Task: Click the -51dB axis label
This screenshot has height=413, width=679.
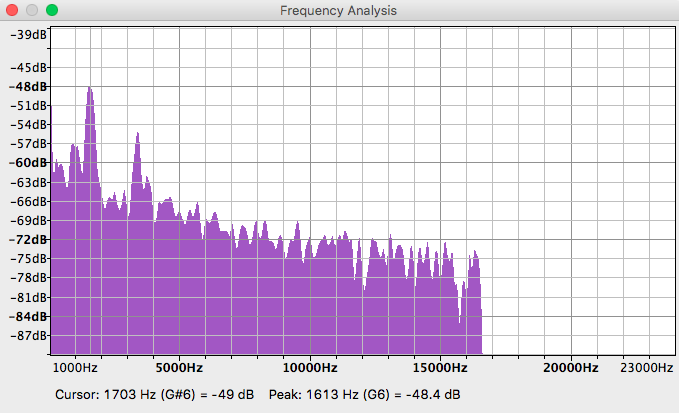Action: (28, 106)
